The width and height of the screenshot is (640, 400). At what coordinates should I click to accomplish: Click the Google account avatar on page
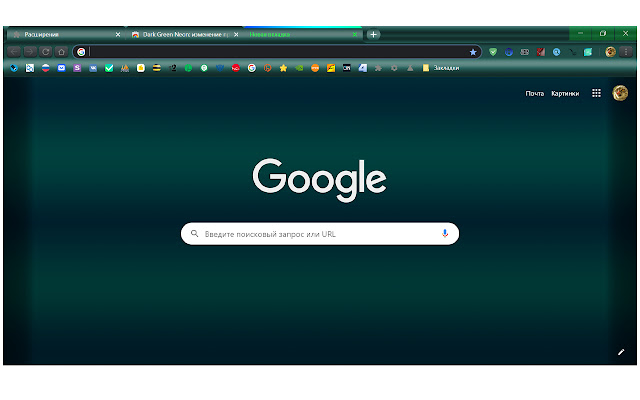[x=620, y=93]
